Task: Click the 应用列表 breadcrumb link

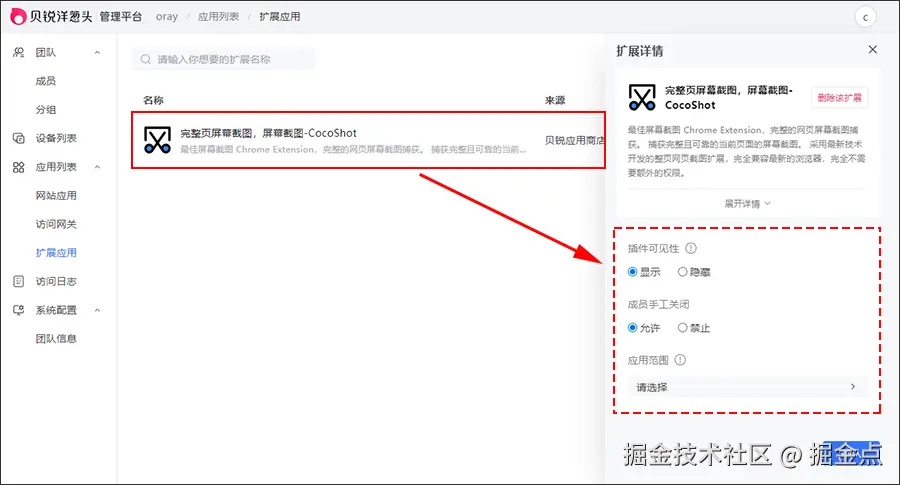Action: pos(218,17)
